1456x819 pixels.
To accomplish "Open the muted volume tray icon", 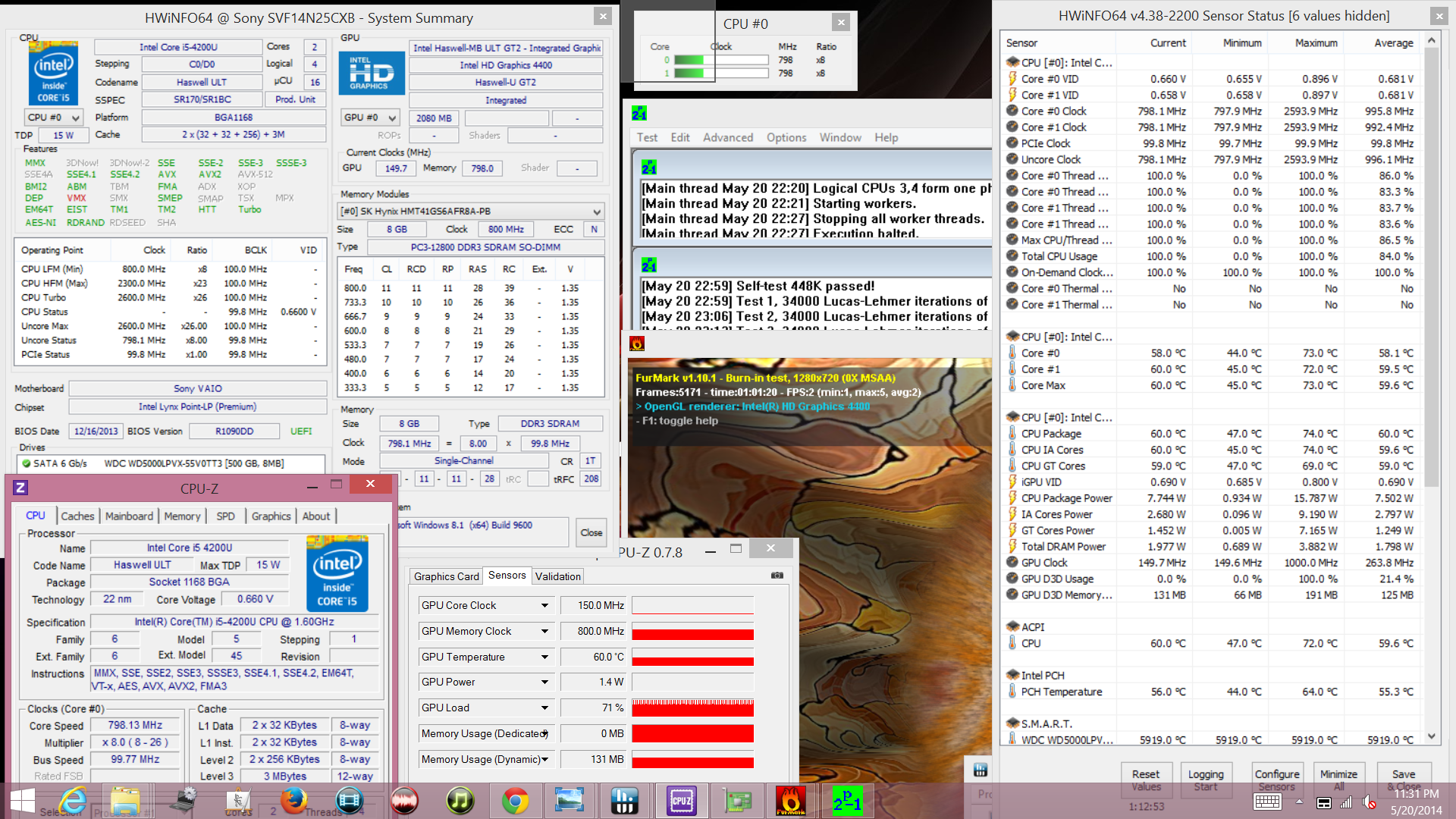I will (1370, 802).
